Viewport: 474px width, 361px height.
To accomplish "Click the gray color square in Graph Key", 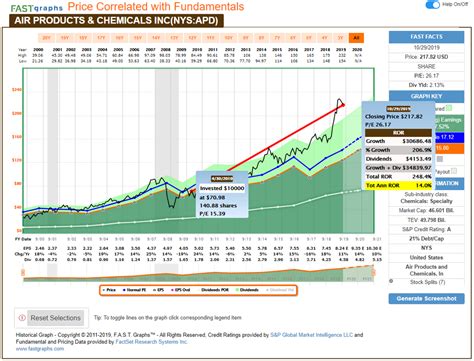I will pos(440,159).
